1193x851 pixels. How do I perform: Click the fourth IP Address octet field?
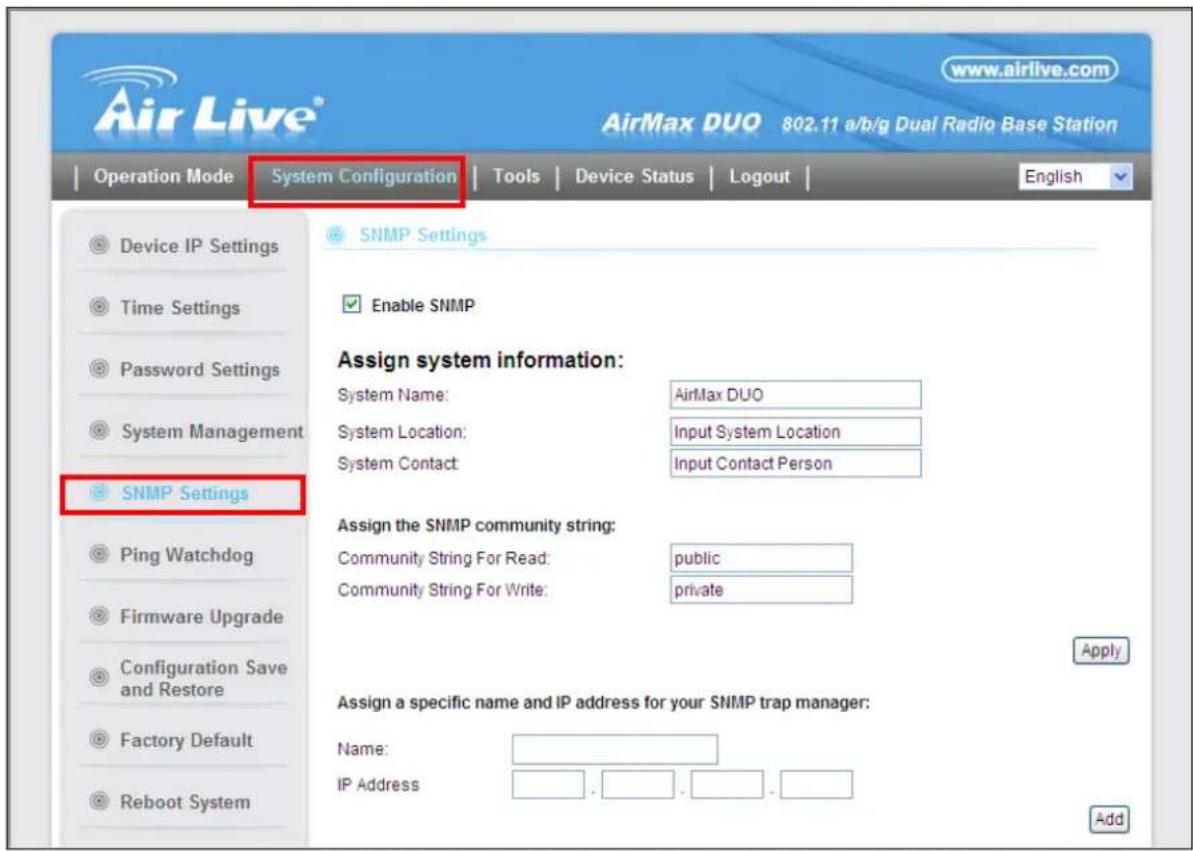(x=816, y=785)
